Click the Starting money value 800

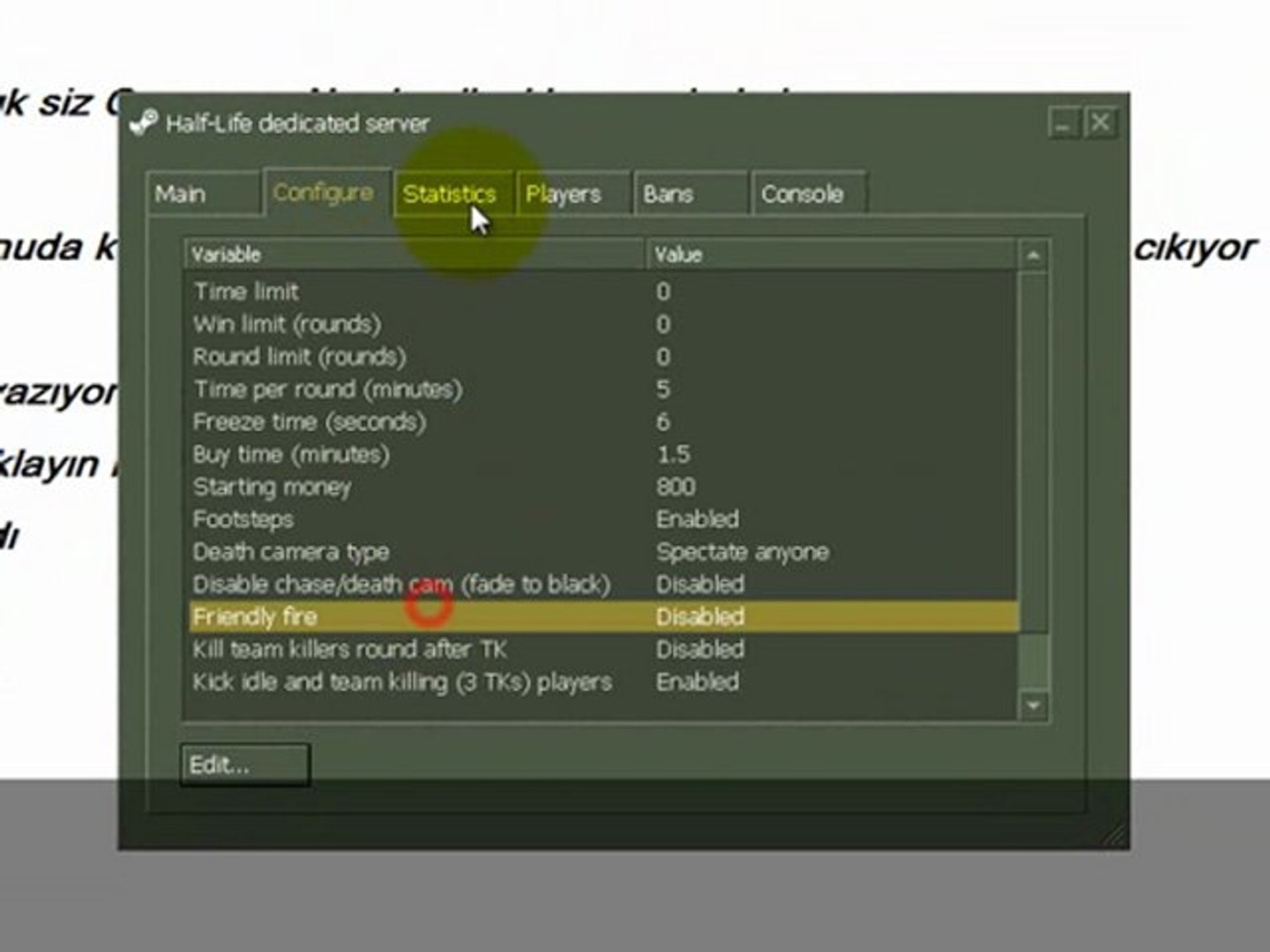click(676, 487)
